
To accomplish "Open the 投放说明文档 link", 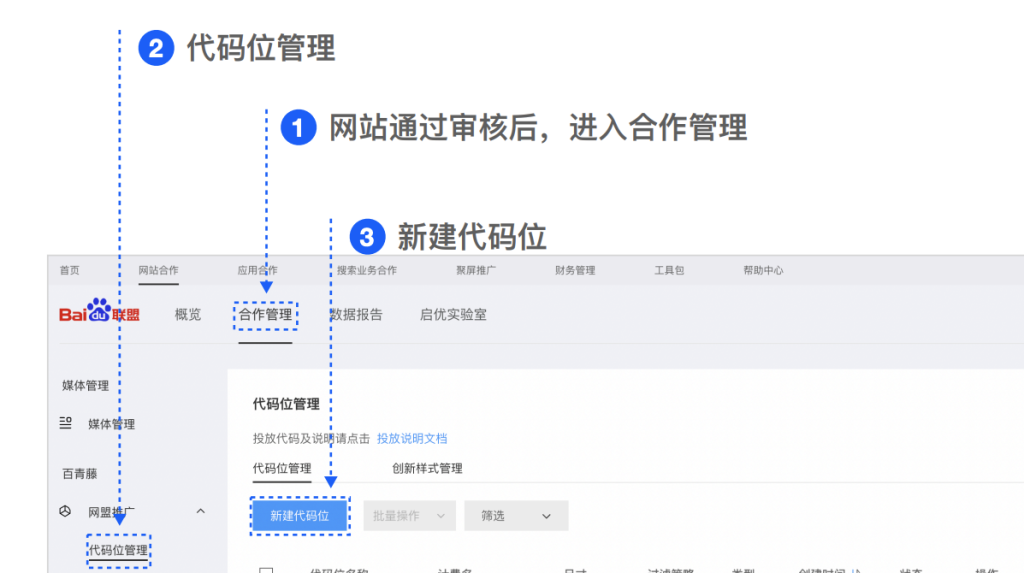I will [412, 438].
